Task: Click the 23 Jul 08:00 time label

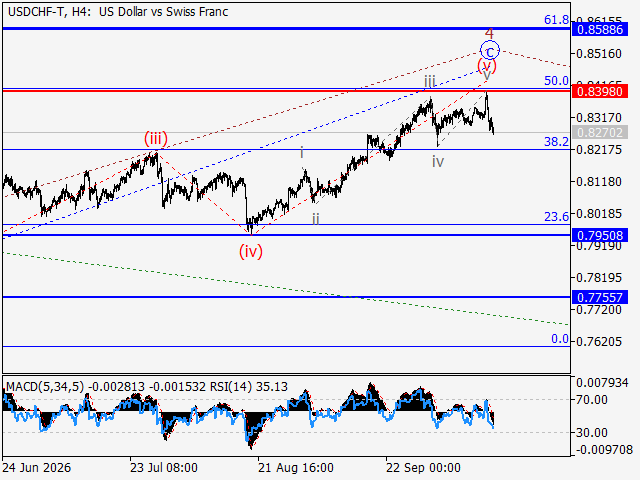Action: (x=164, y=467)
